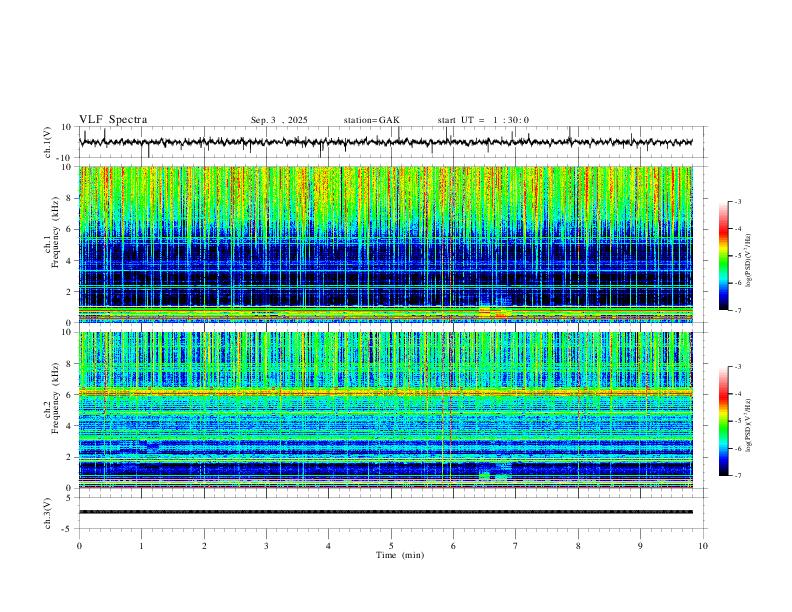Click time axis tick label "8"
Image resolution: width=792 pixels, height=612 pixels.
click(x=578, y=546)
